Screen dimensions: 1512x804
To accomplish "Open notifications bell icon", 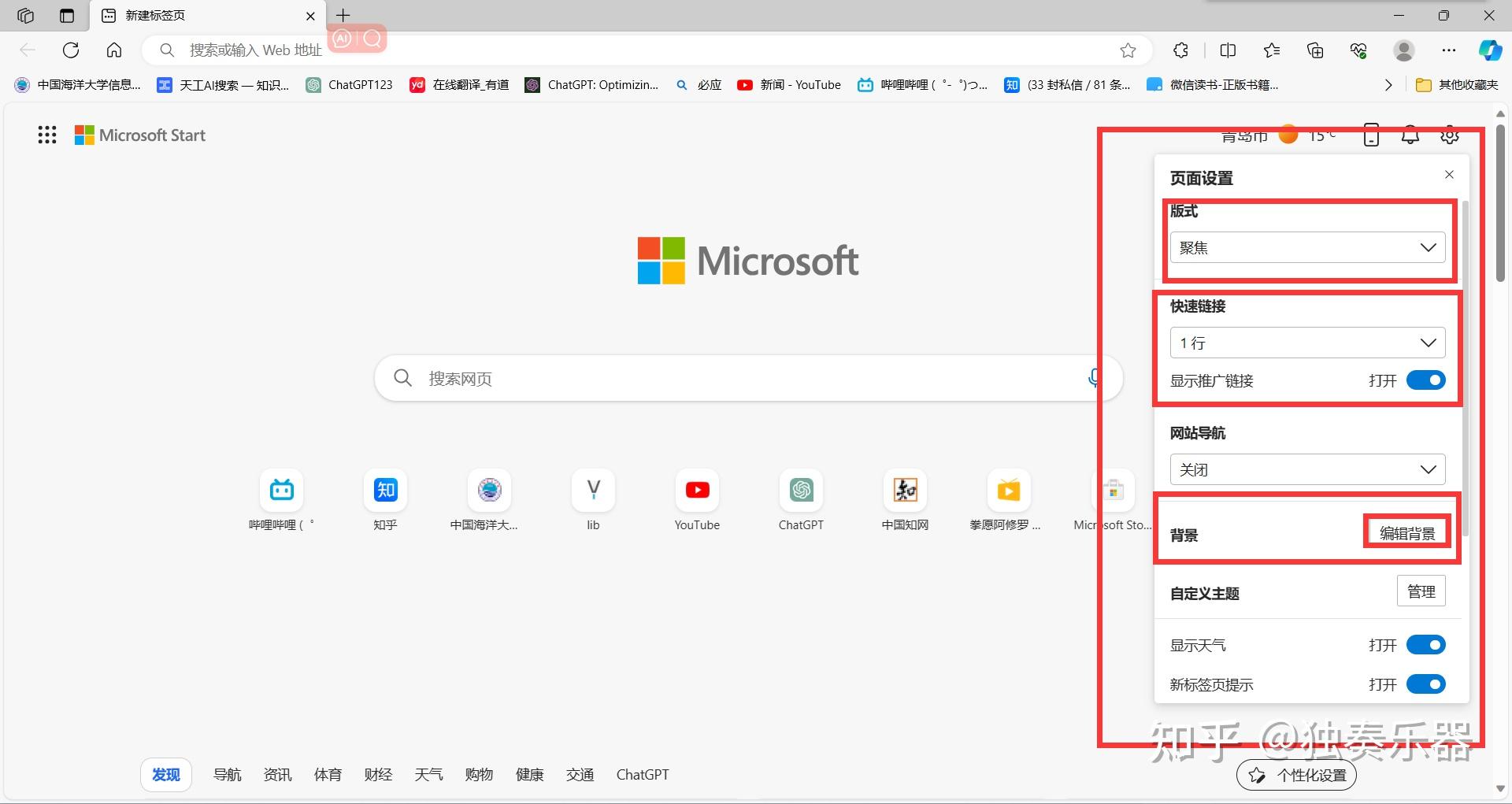I will [1410, 135].
